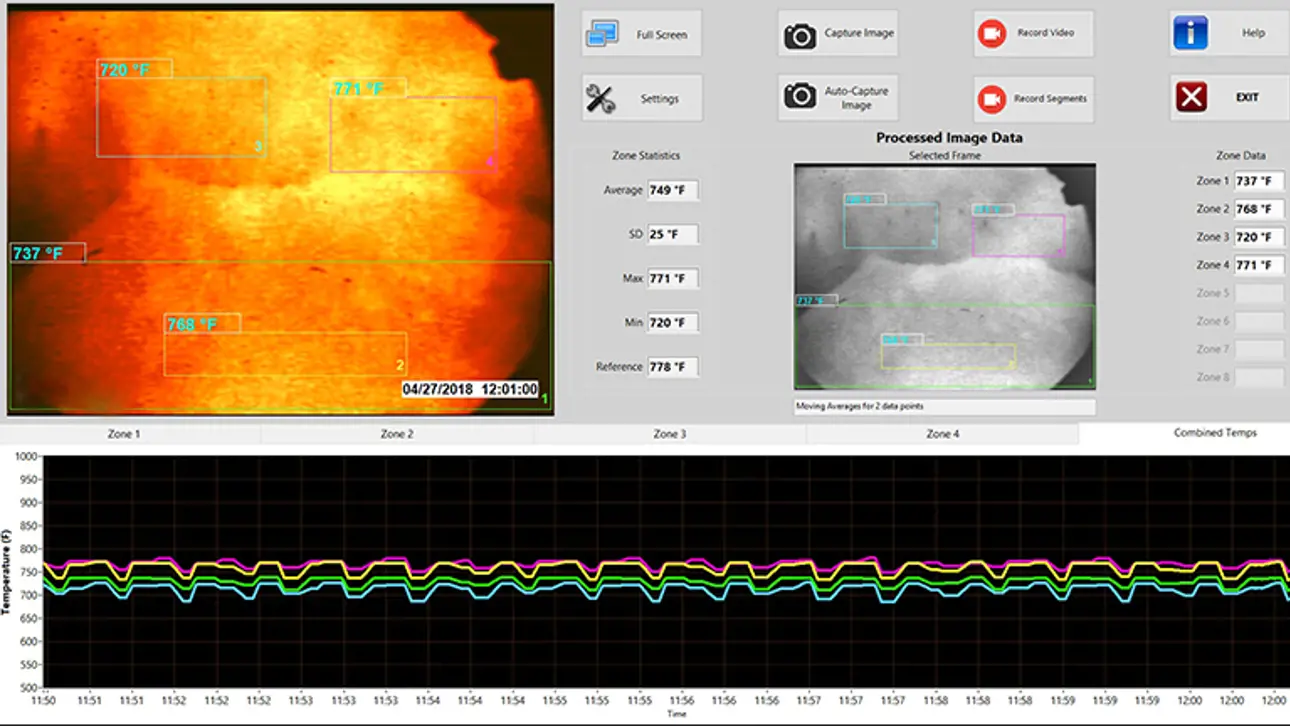Click the Selected Frame grayscale thumbnail
Image resolution: width=1290 pixels, height=726 pixels.
(x=944, y=276)
